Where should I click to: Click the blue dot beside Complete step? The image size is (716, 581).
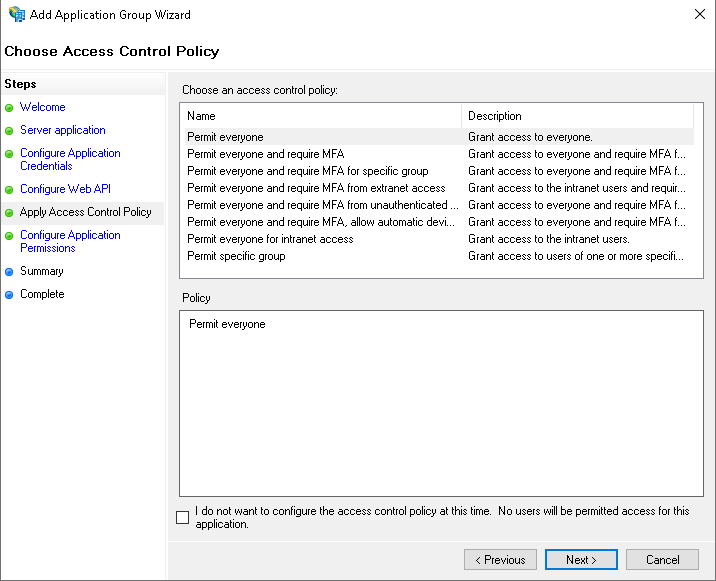click(x=9, y=295)
